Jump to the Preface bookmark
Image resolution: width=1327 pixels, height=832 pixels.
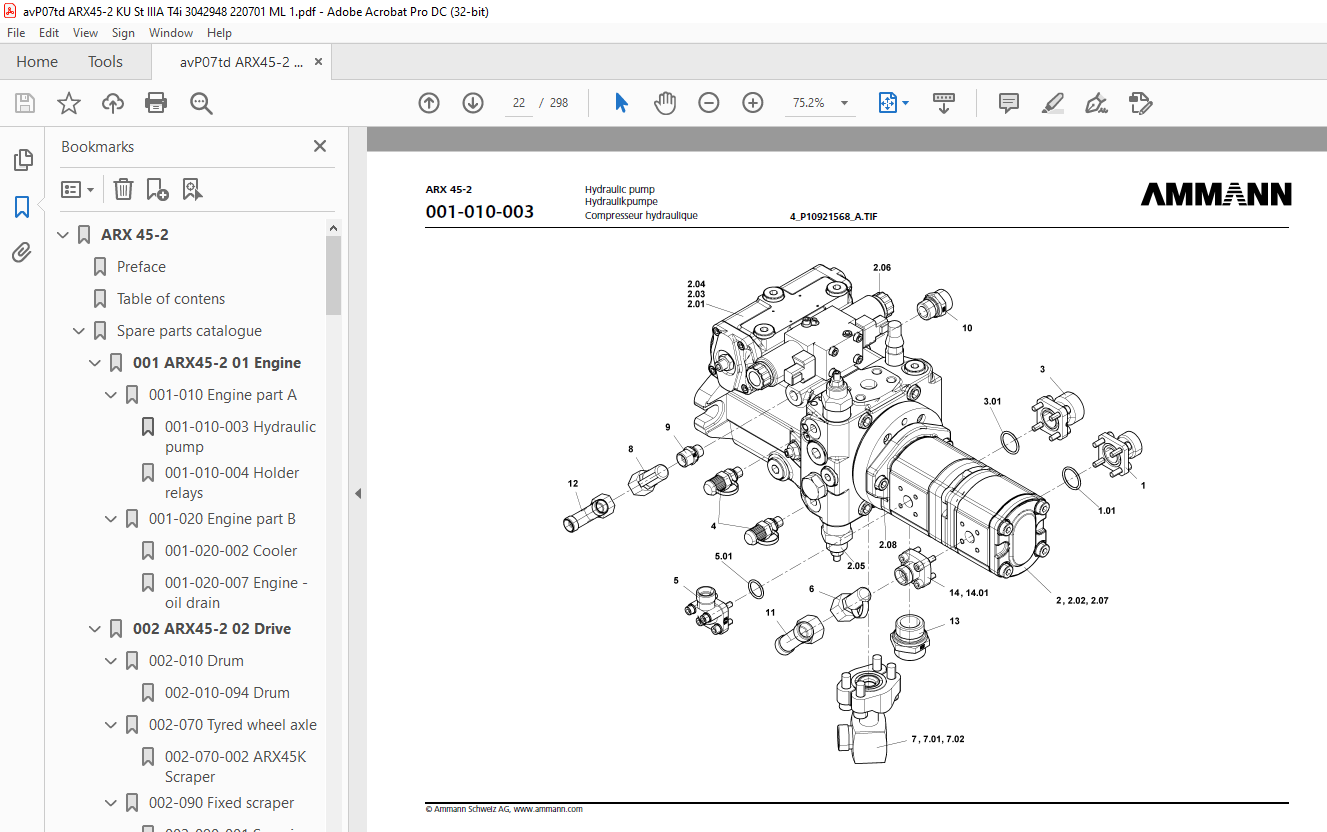pos(141,267)
